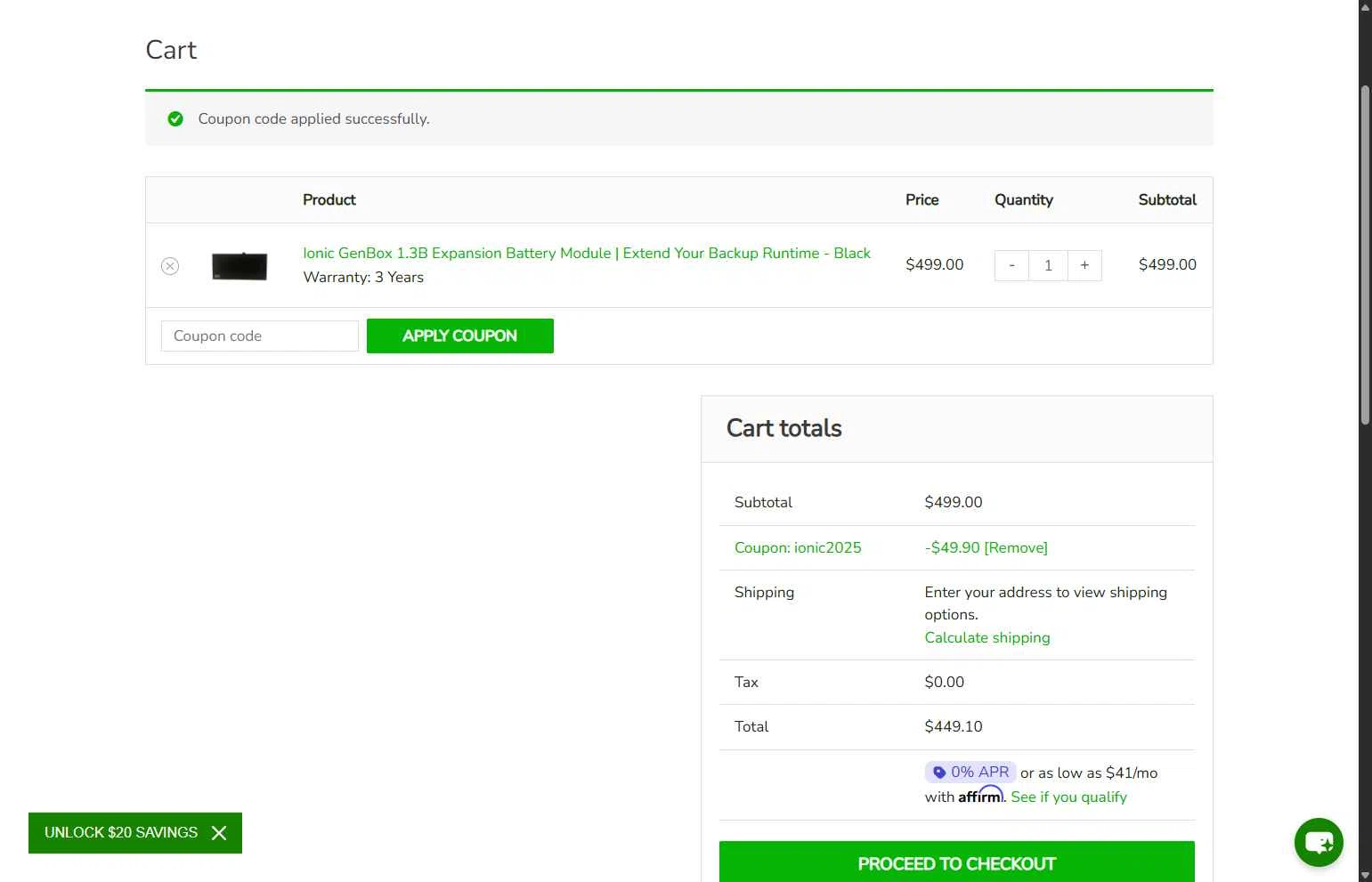1372x882 pixels.
Task: Check Affirm eligibility via See if you qualify
Action: point(1068,797)
